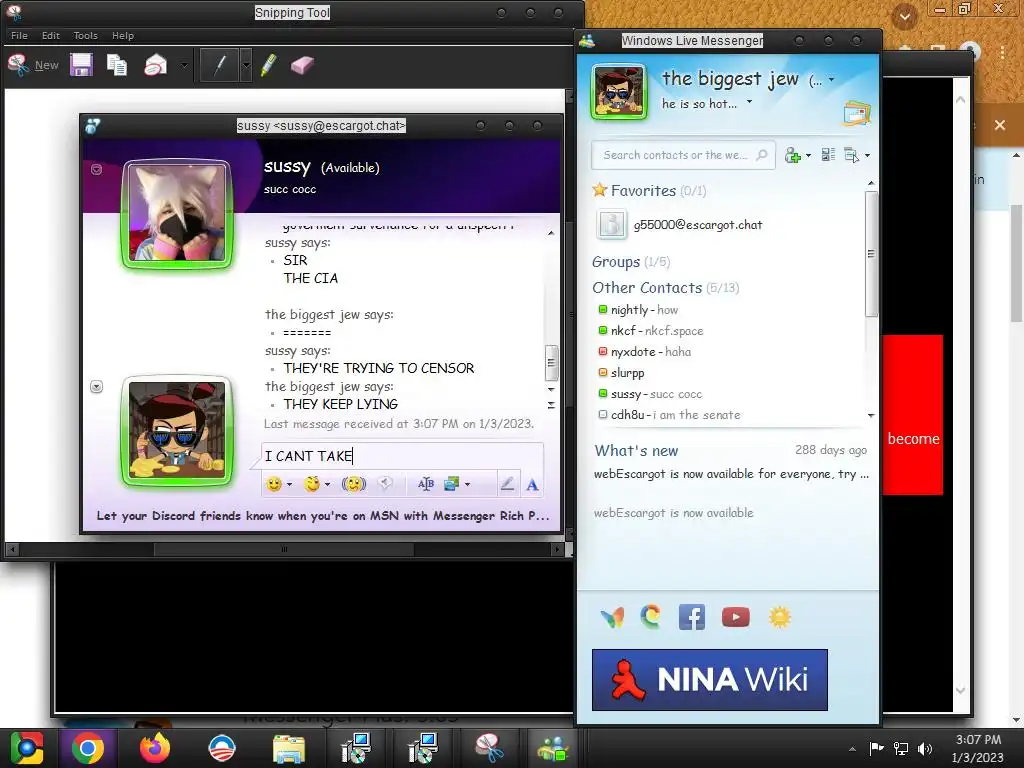The image size is (1024, 768).
Task: Select contact cdh8u in contact list
Action: (669, 415)
